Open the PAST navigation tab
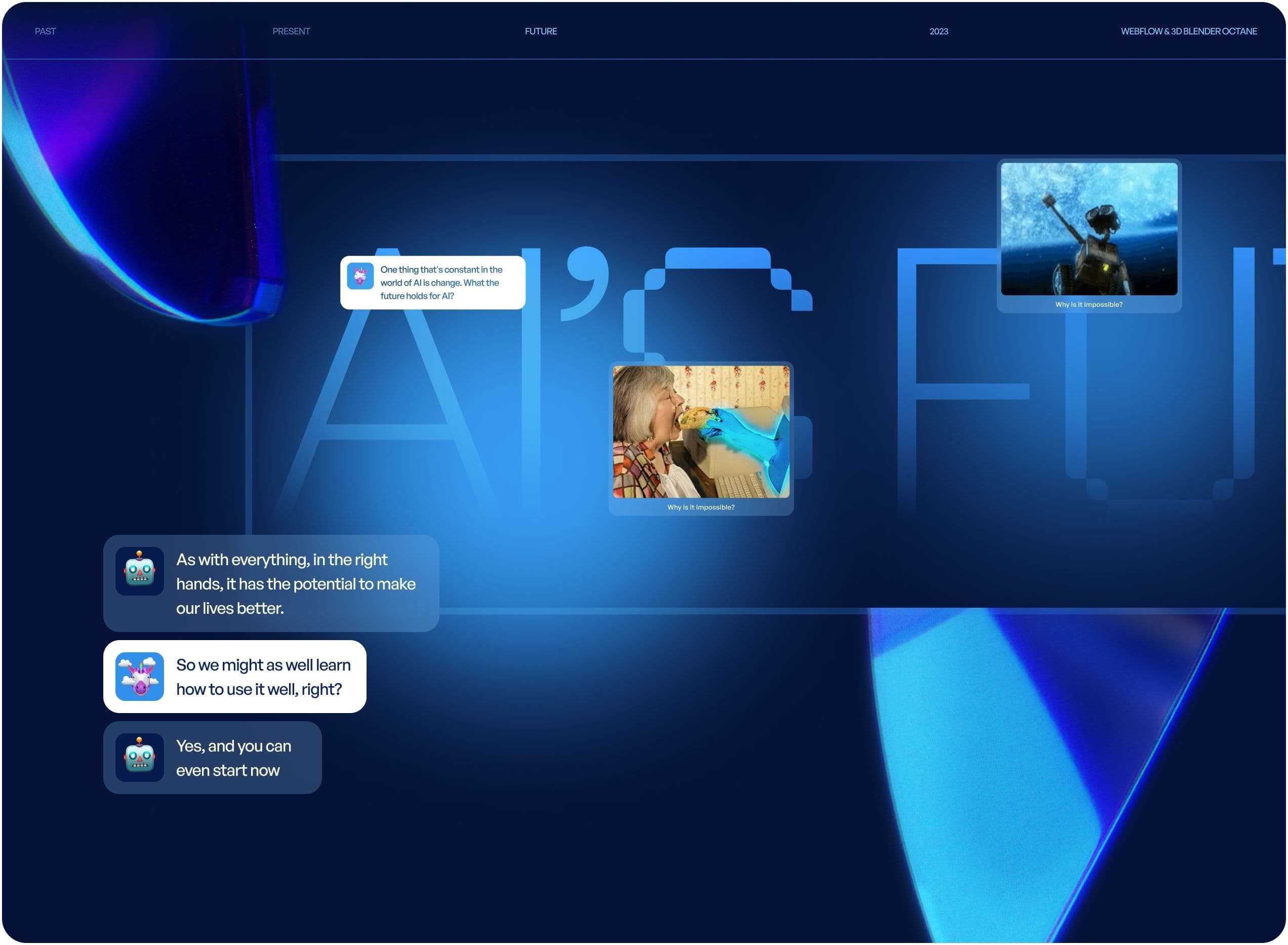1288x945 pixels. (45, 31)
